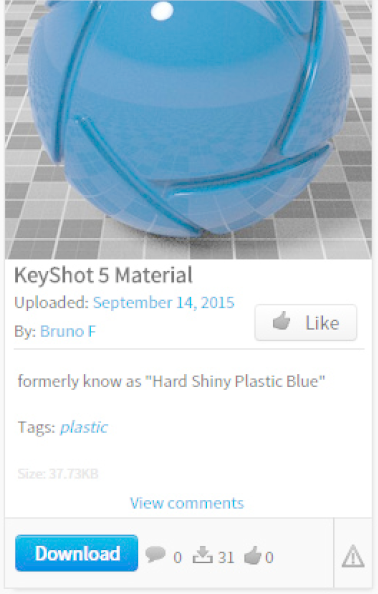Click the Tags label
Viewport: 378px width, 594px height.
coord(37,427)
